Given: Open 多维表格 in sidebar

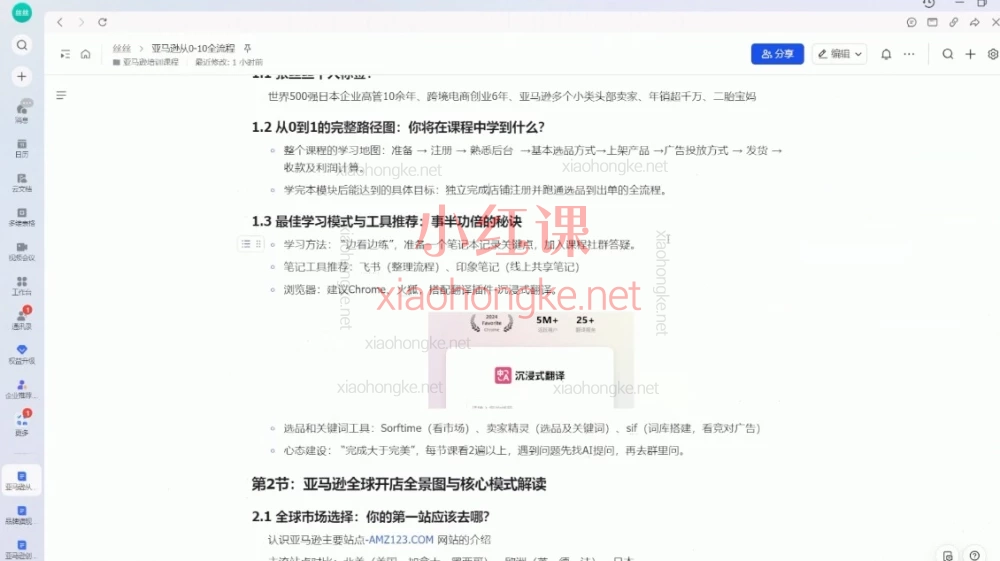Looking at the screenshot, I should pyautogui.click(x=22, y=217).
